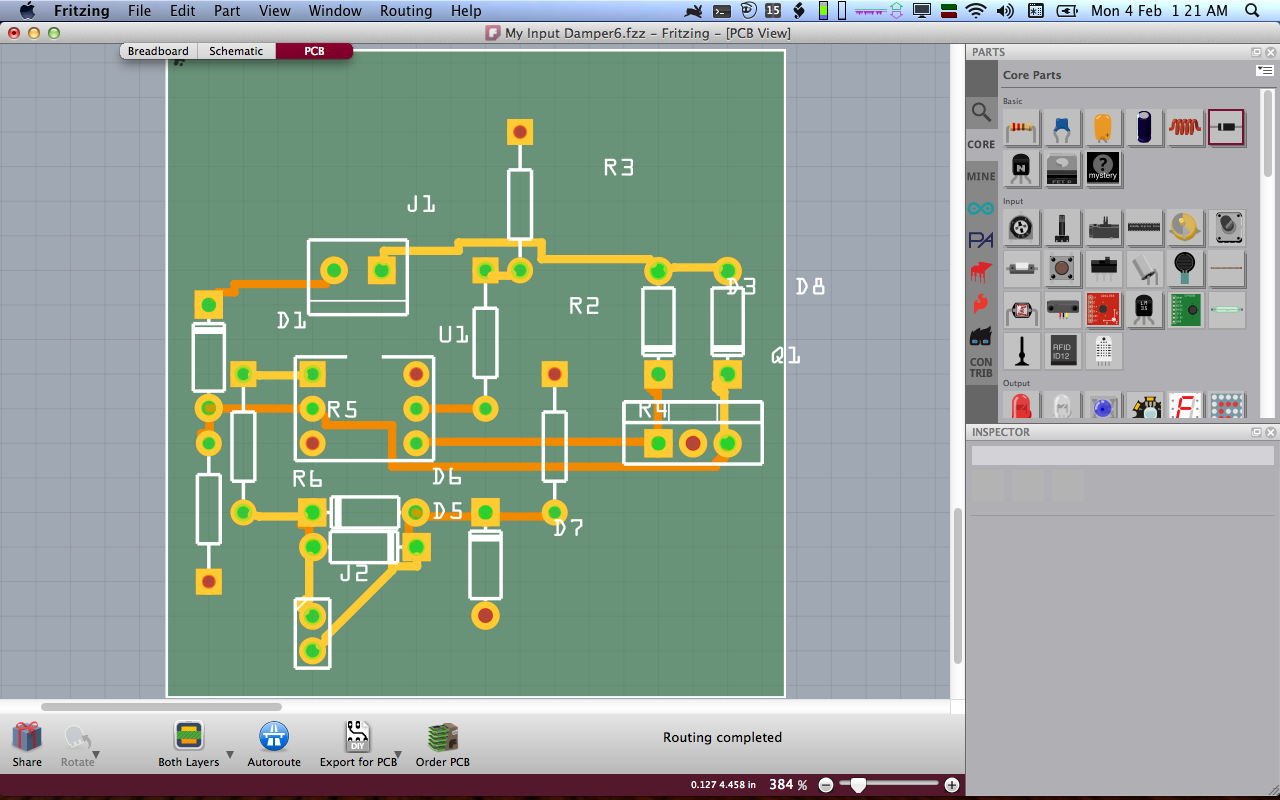Click the Autoroute toolbar icon
This screenshot has height=800, width=1280.
(274, 738)
